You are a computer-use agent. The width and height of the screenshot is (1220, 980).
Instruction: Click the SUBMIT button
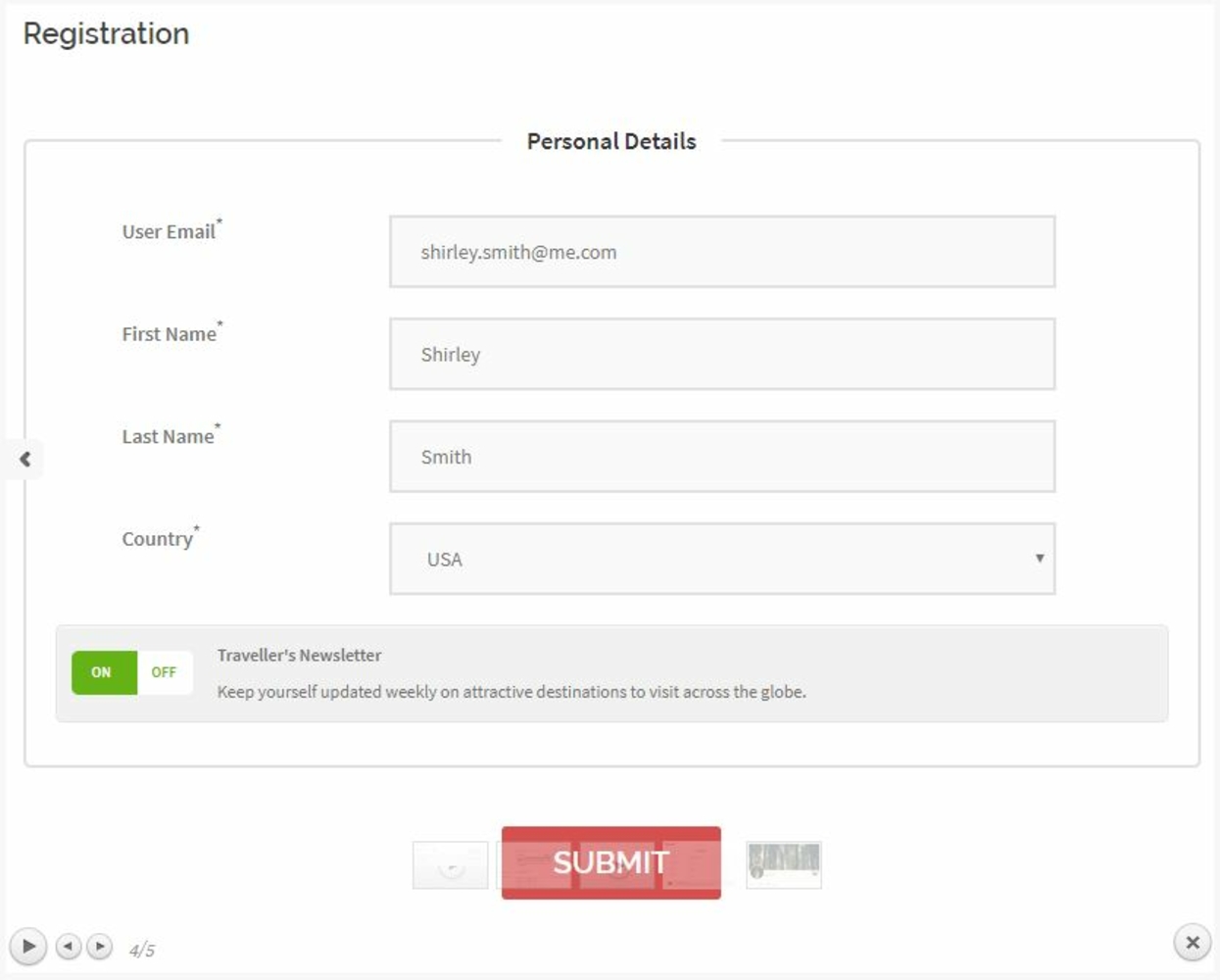coord(611,862)
